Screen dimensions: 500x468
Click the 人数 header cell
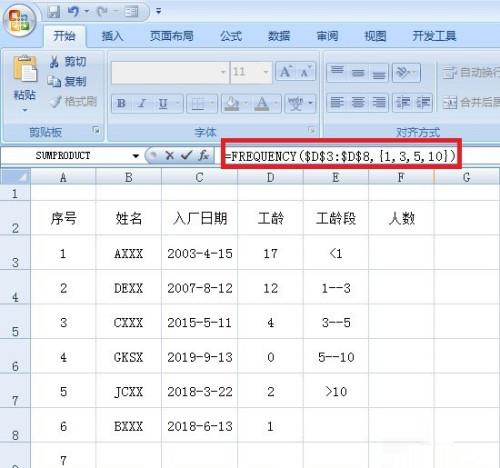point(402,218)
